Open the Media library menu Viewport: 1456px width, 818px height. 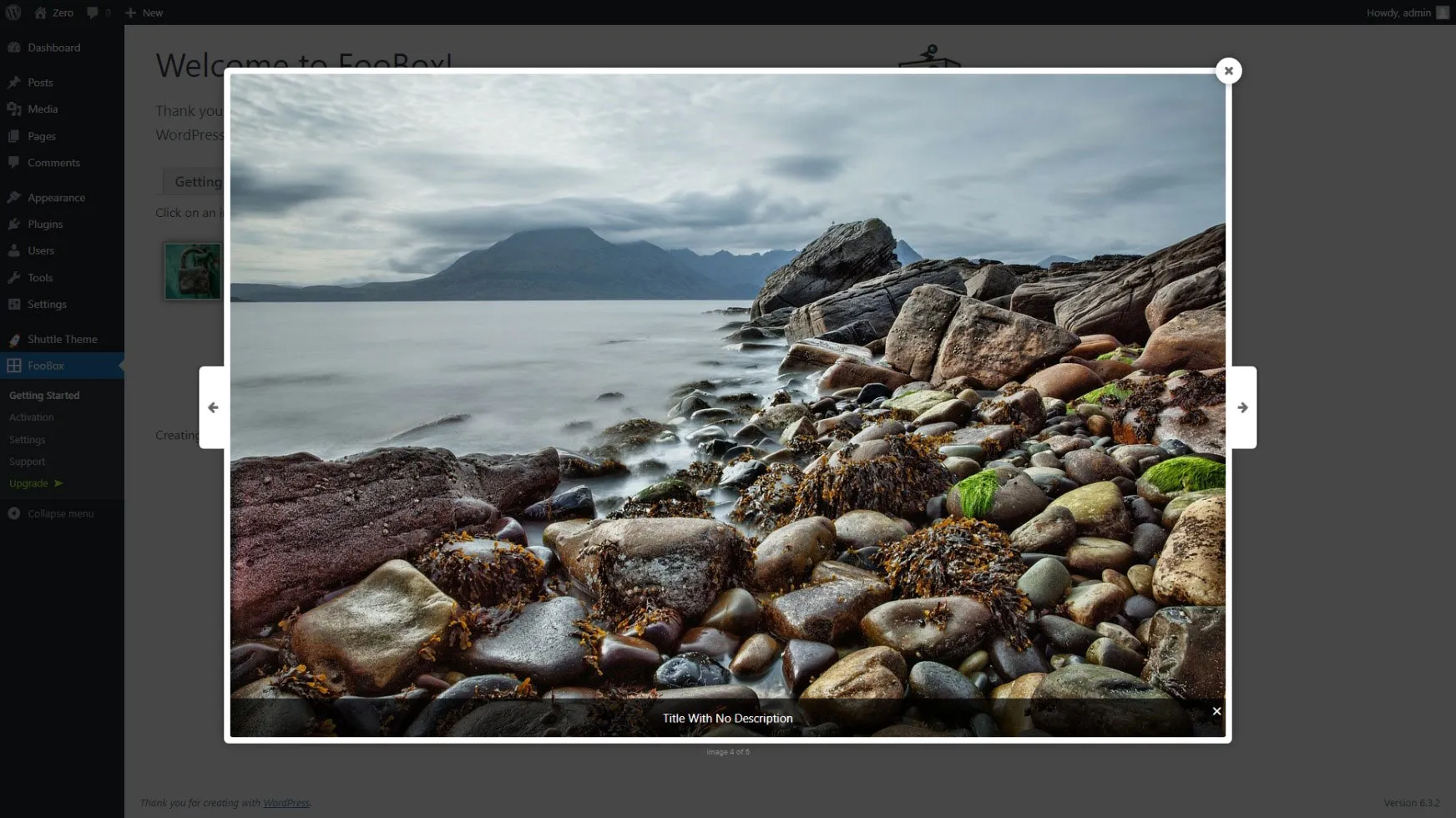click(x=43, y=109)
